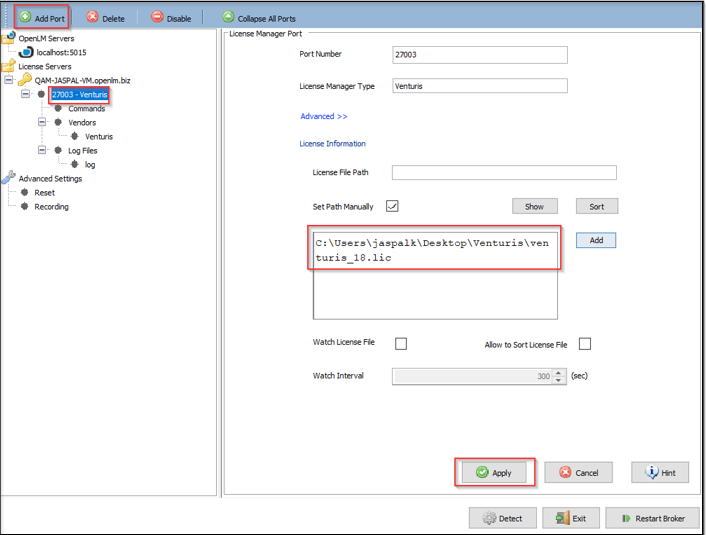Select the localhost:5015 server icon
This screenshot has height=535, width=706.
tap(27, 52)
